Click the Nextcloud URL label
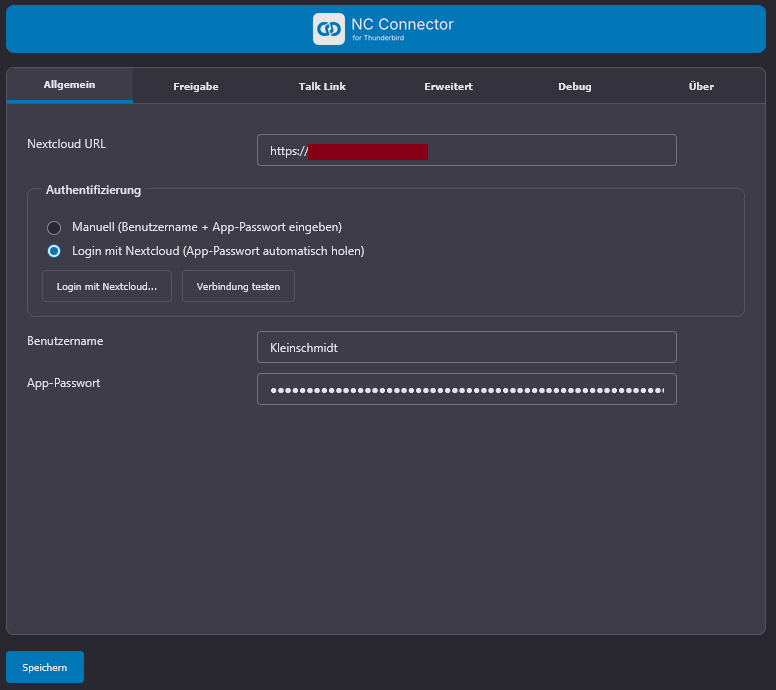 (x=66, y=144)
